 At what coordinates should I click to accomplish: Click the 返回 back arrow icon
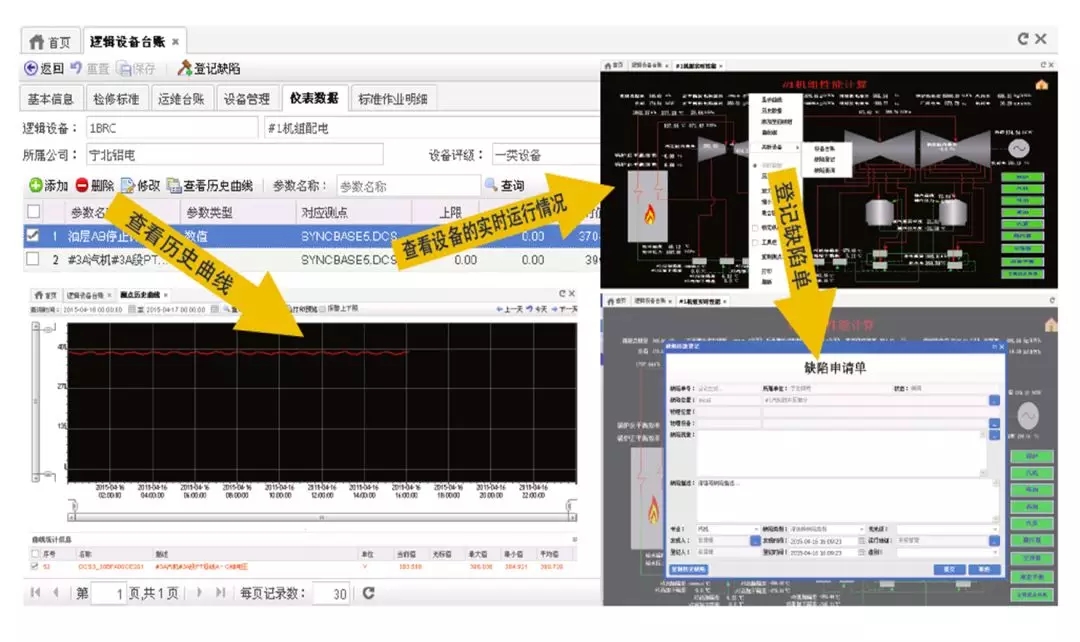pyautogui.click(x=31, y=69)
